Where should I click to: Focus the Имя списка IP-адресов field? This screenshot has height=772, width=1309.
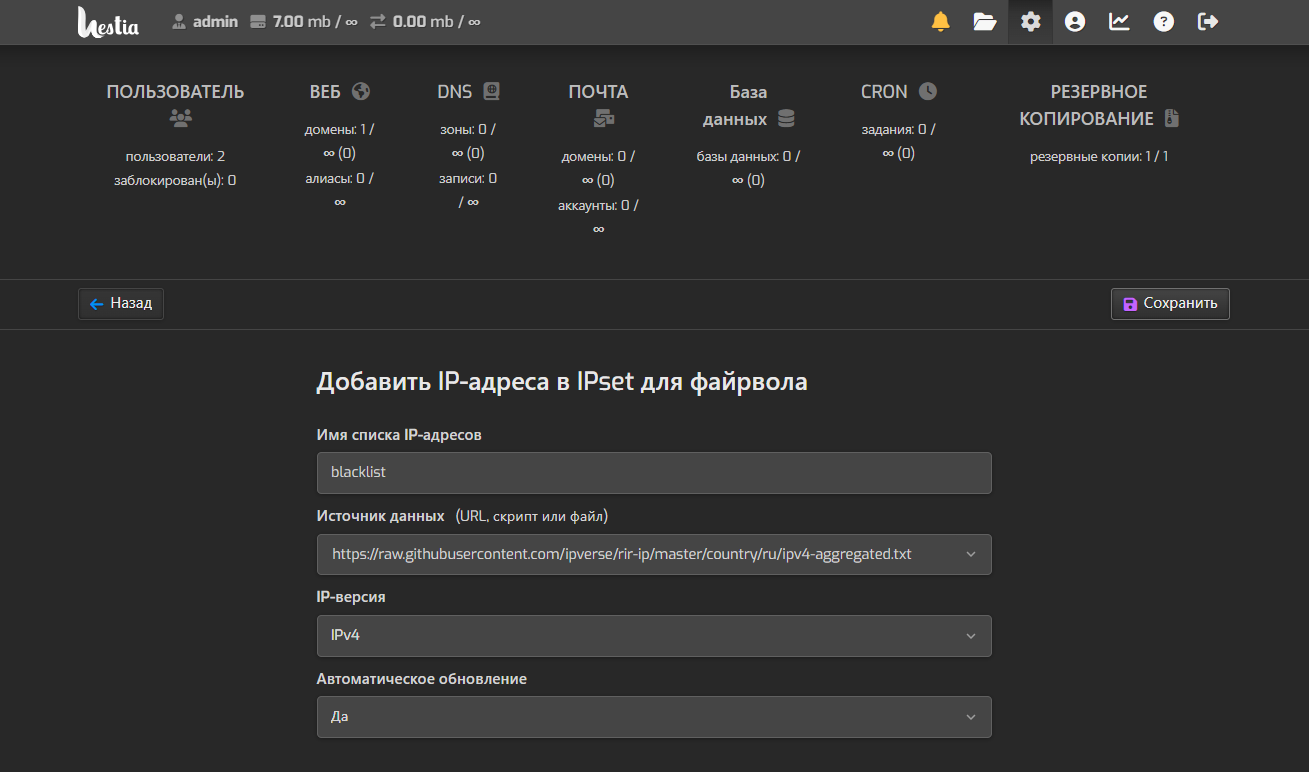[x=654, y=473]
